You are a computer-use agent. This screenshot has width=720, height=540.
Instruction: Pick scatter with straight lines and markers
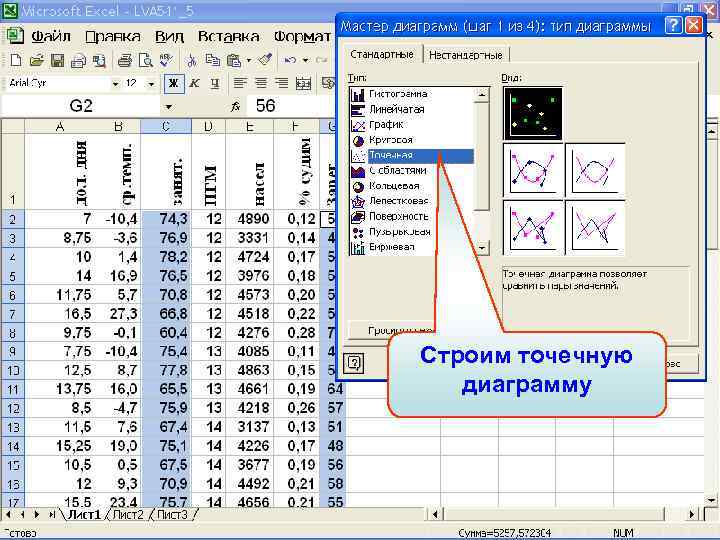(x=533, y=227)
